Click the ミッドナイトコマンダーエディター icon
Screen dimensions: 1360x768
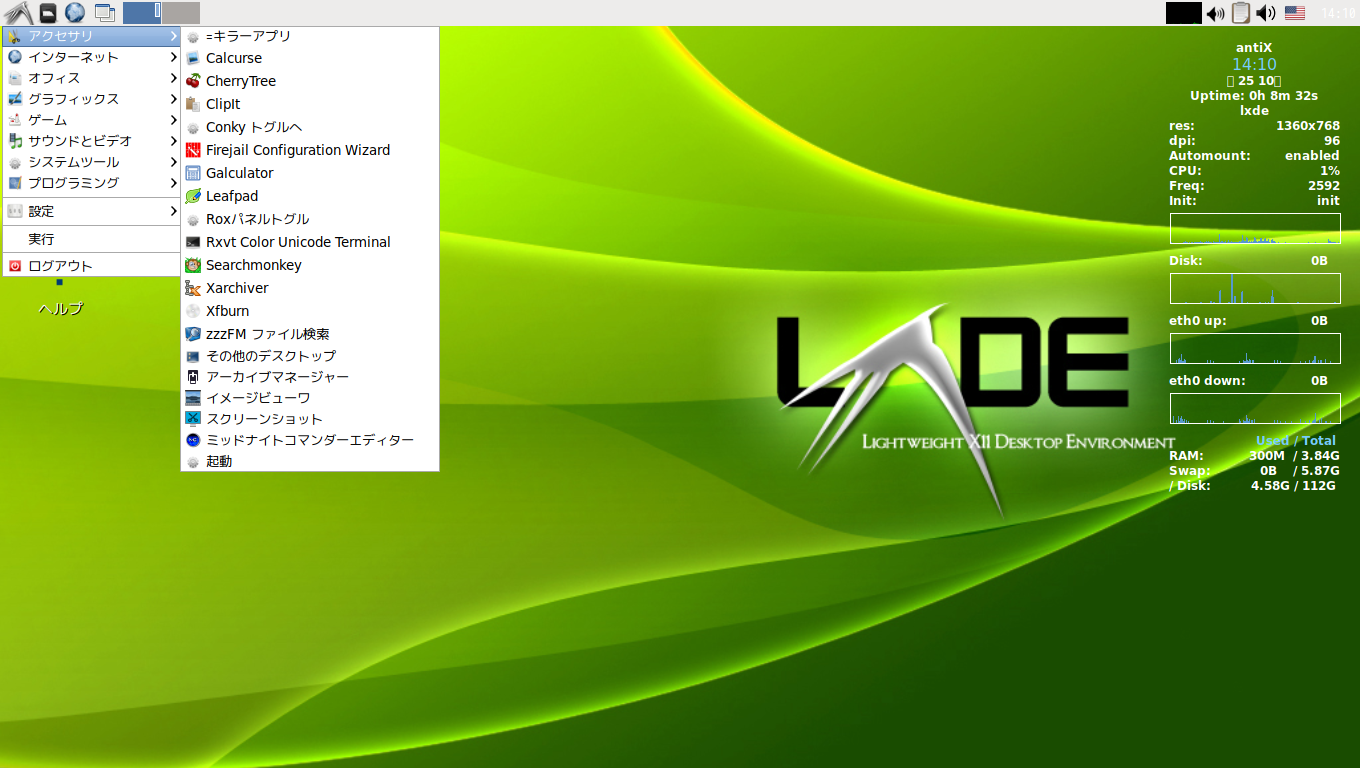pyautogui.click(x=193, y=440)
